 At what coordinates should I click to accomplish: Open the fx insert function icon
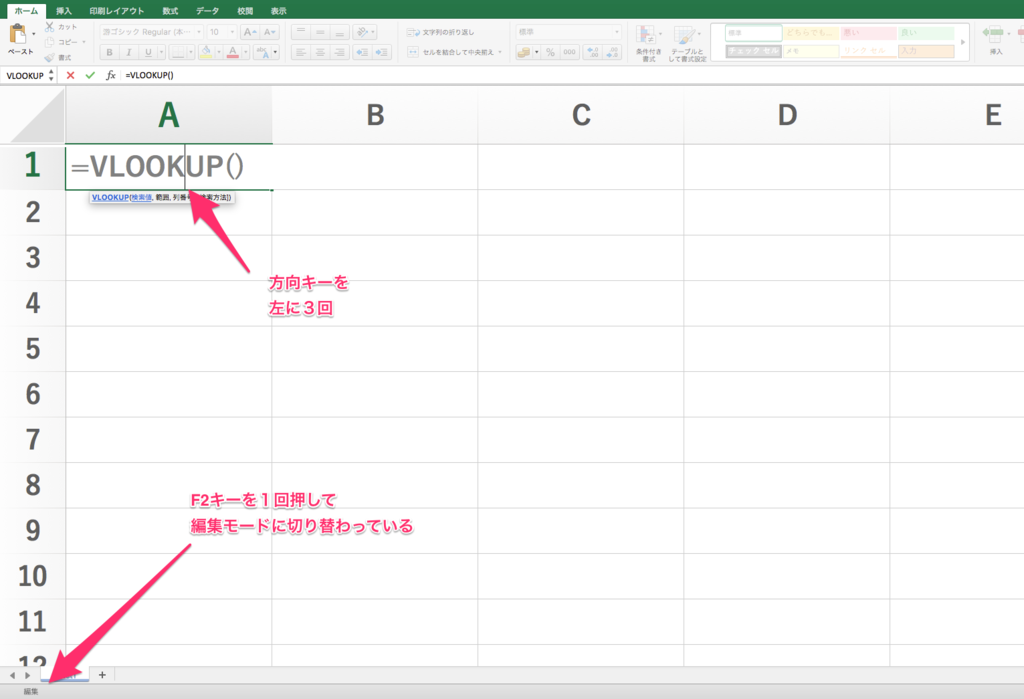[x=111, y=74]
